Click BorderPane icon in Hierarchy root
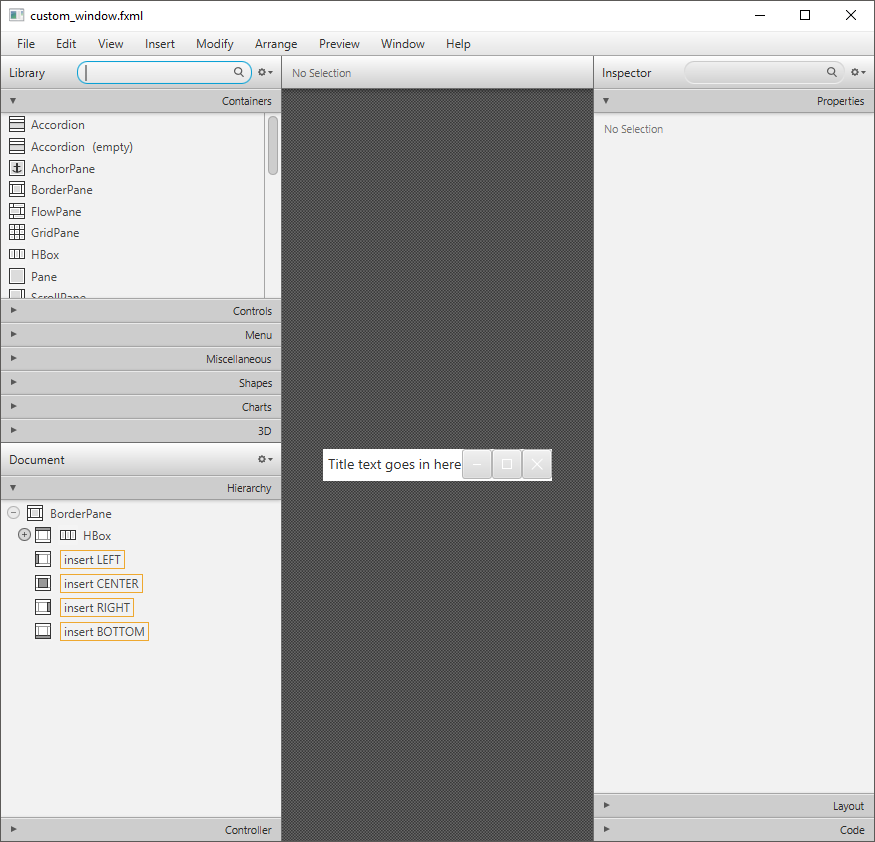The width and height of the screenshot is (875, 842). 35,513
